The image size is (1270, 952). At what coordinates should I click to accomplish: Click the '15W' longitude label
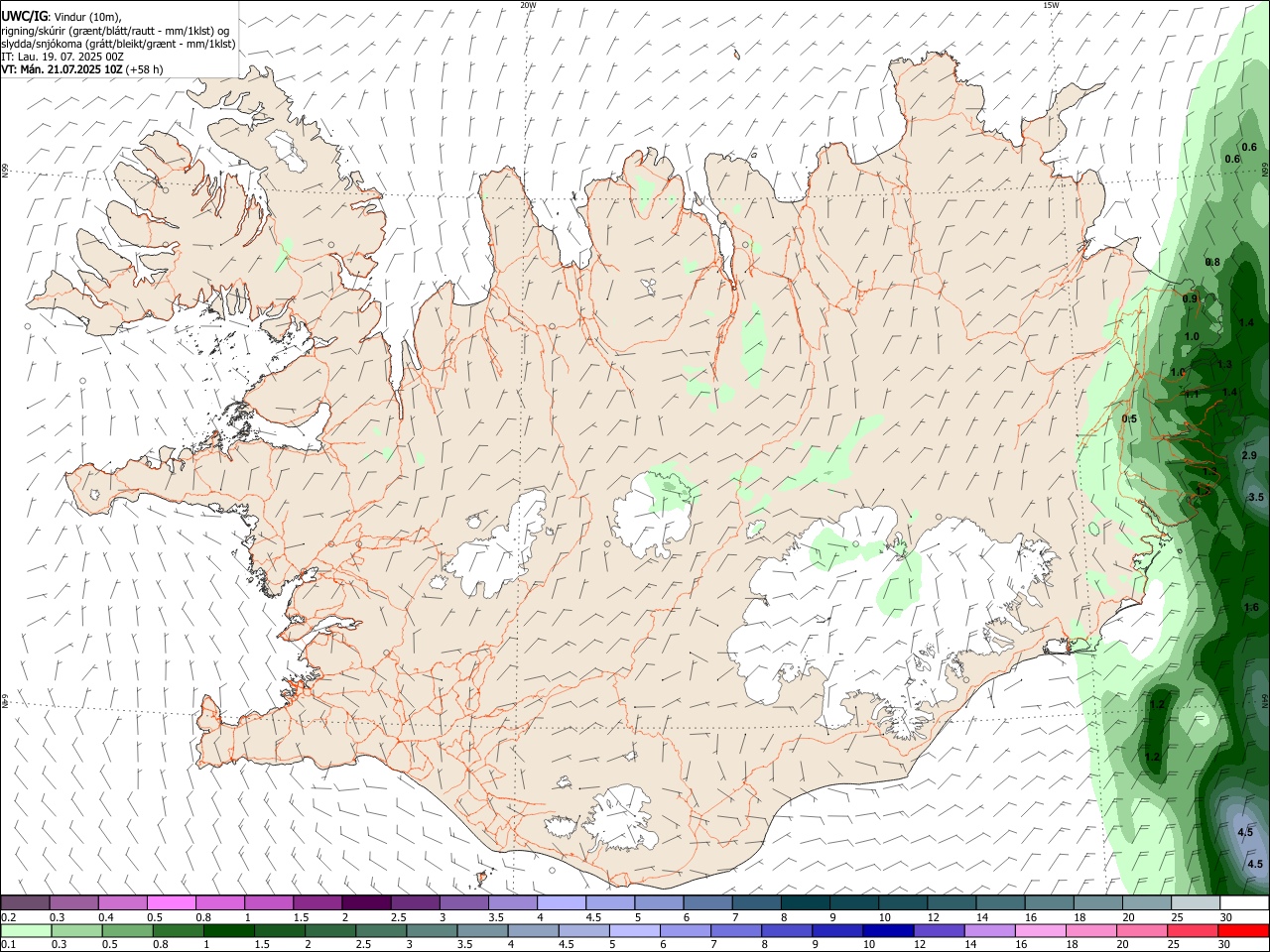pos(1052,5)
